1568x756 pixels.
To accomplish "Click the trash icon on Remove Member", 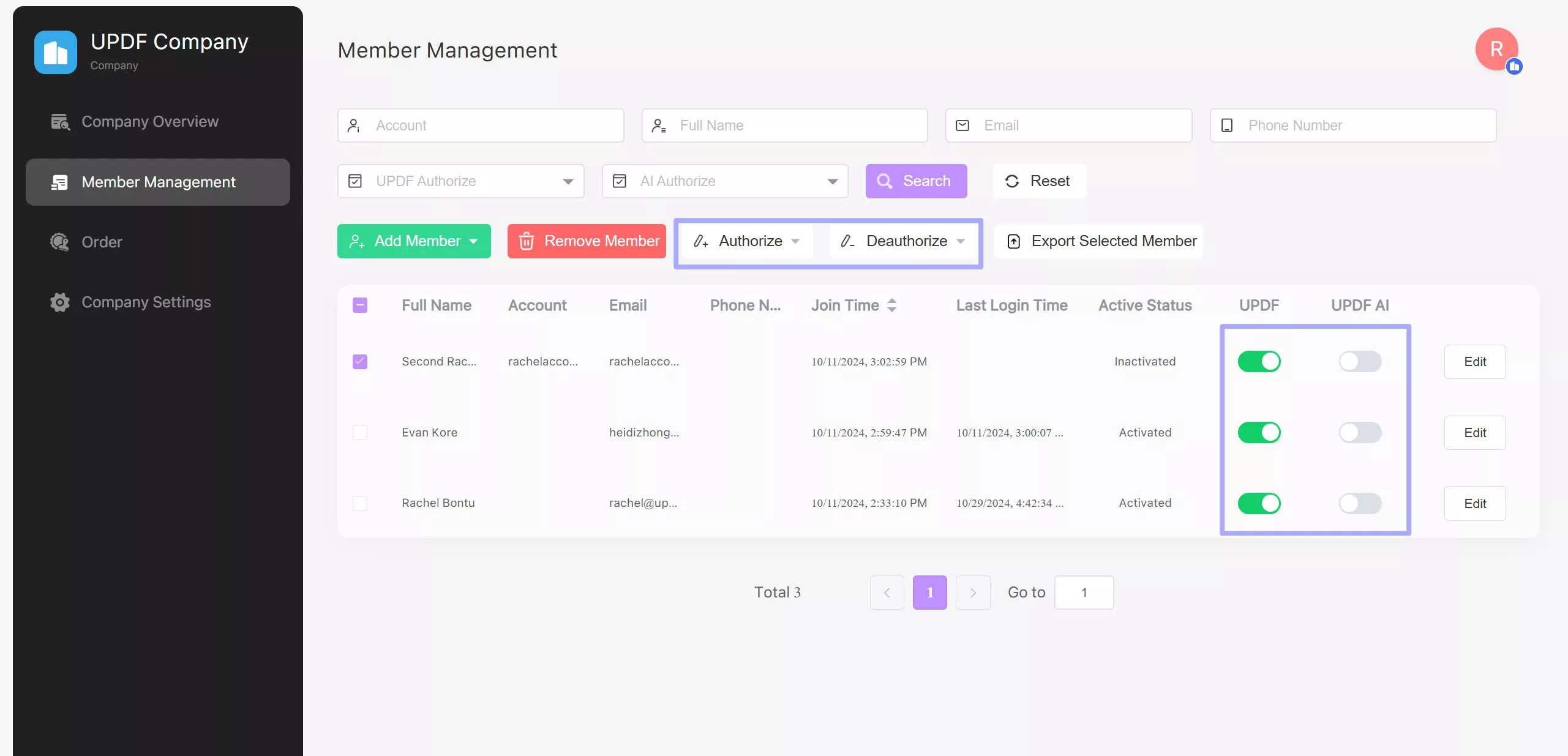I will point(527,241).
